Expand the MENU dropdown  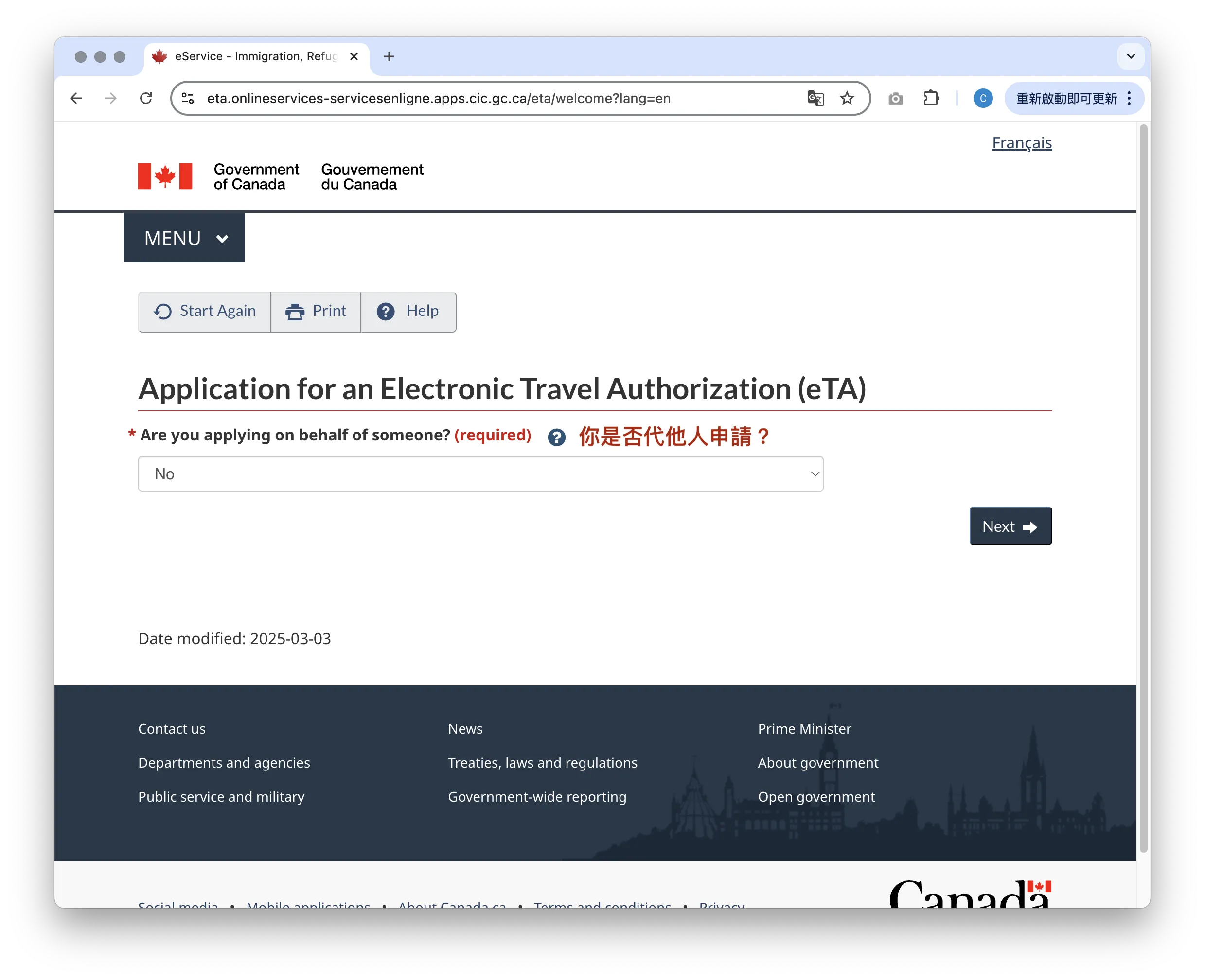184,238
